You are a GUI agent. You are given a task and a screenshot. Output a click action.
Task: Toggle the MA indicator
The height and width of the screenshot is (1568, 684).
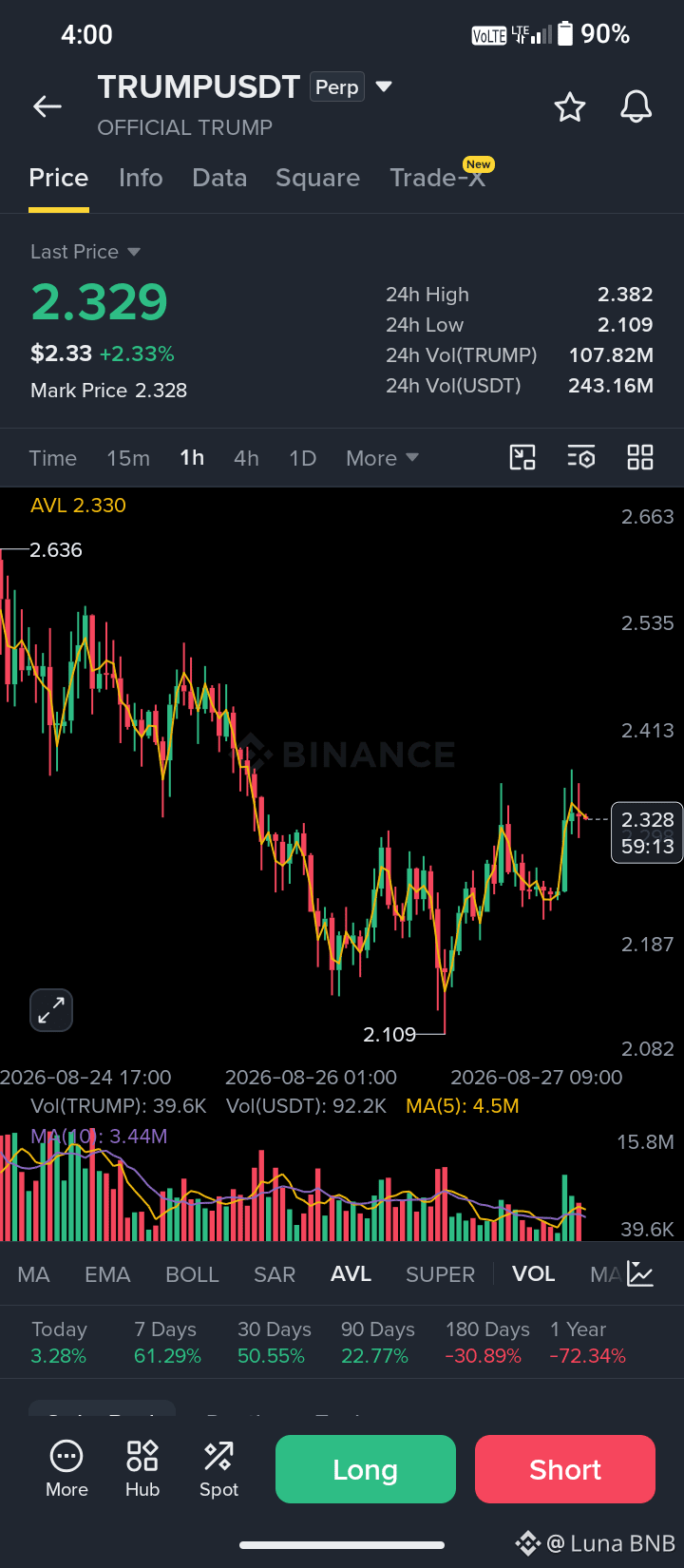click(33, 1274)
